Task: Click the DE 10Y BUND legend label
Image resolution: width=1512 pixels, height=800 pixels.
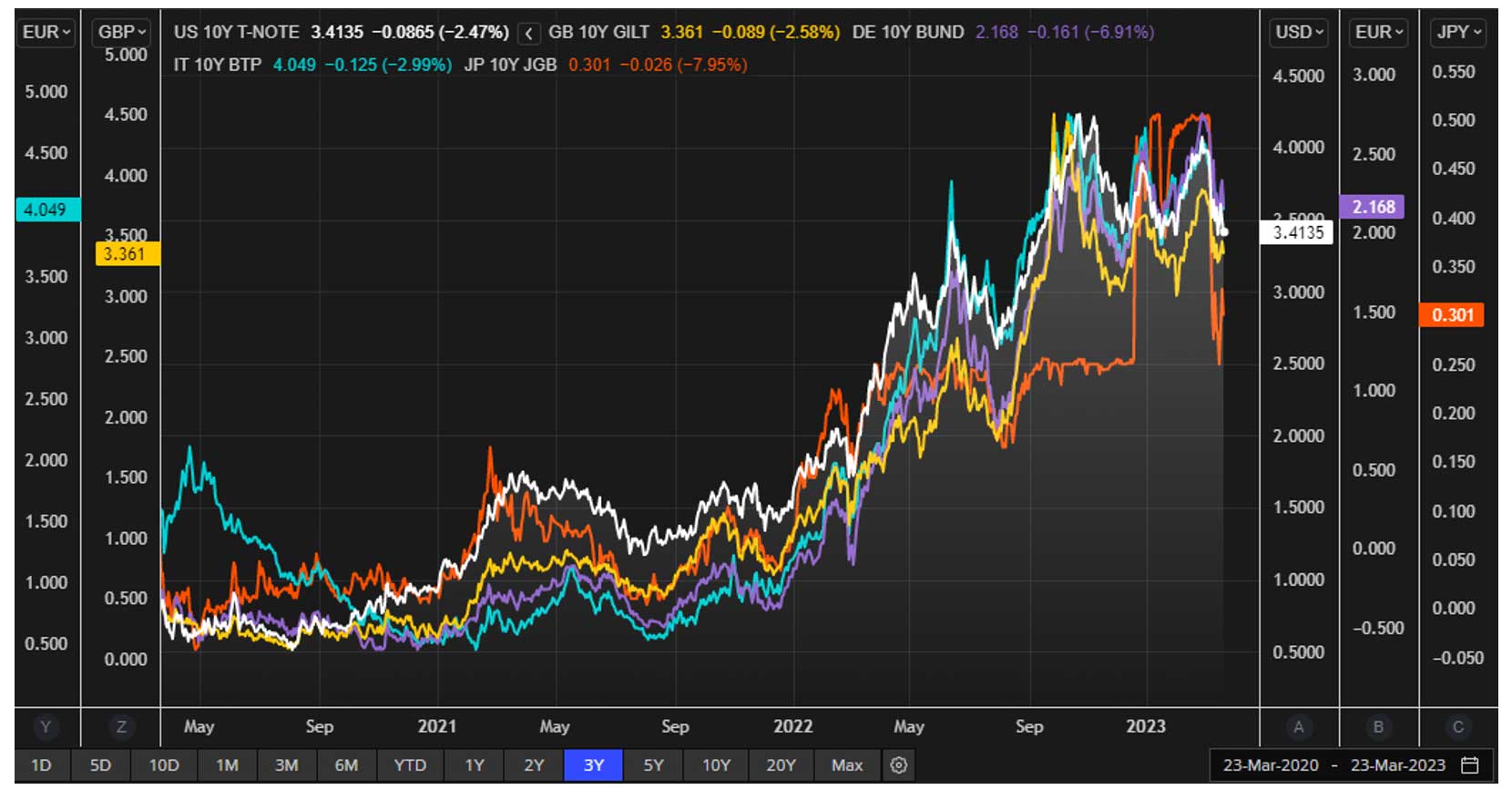Action: (908, 32)
